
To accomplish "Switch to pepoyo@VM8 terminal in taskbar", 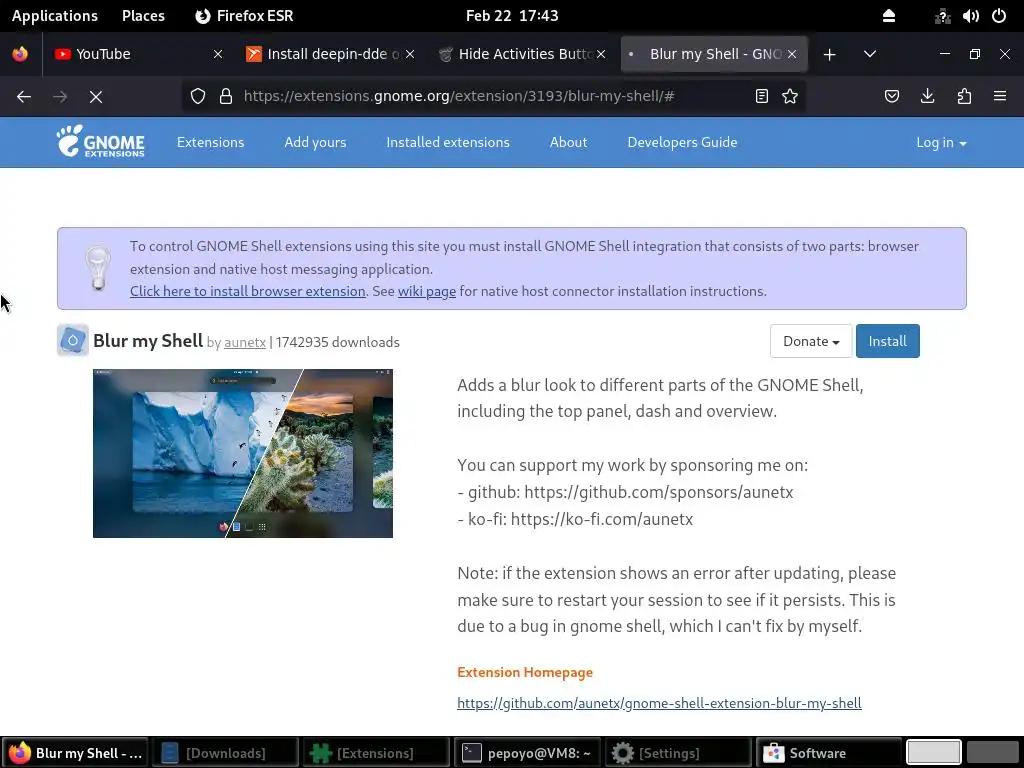I will pyautogui.click(x=527, y=753).
